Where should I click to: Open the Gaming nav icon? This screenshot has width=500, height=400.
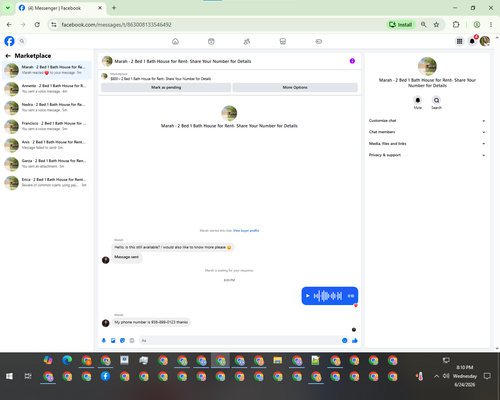[x=318, y=41]
